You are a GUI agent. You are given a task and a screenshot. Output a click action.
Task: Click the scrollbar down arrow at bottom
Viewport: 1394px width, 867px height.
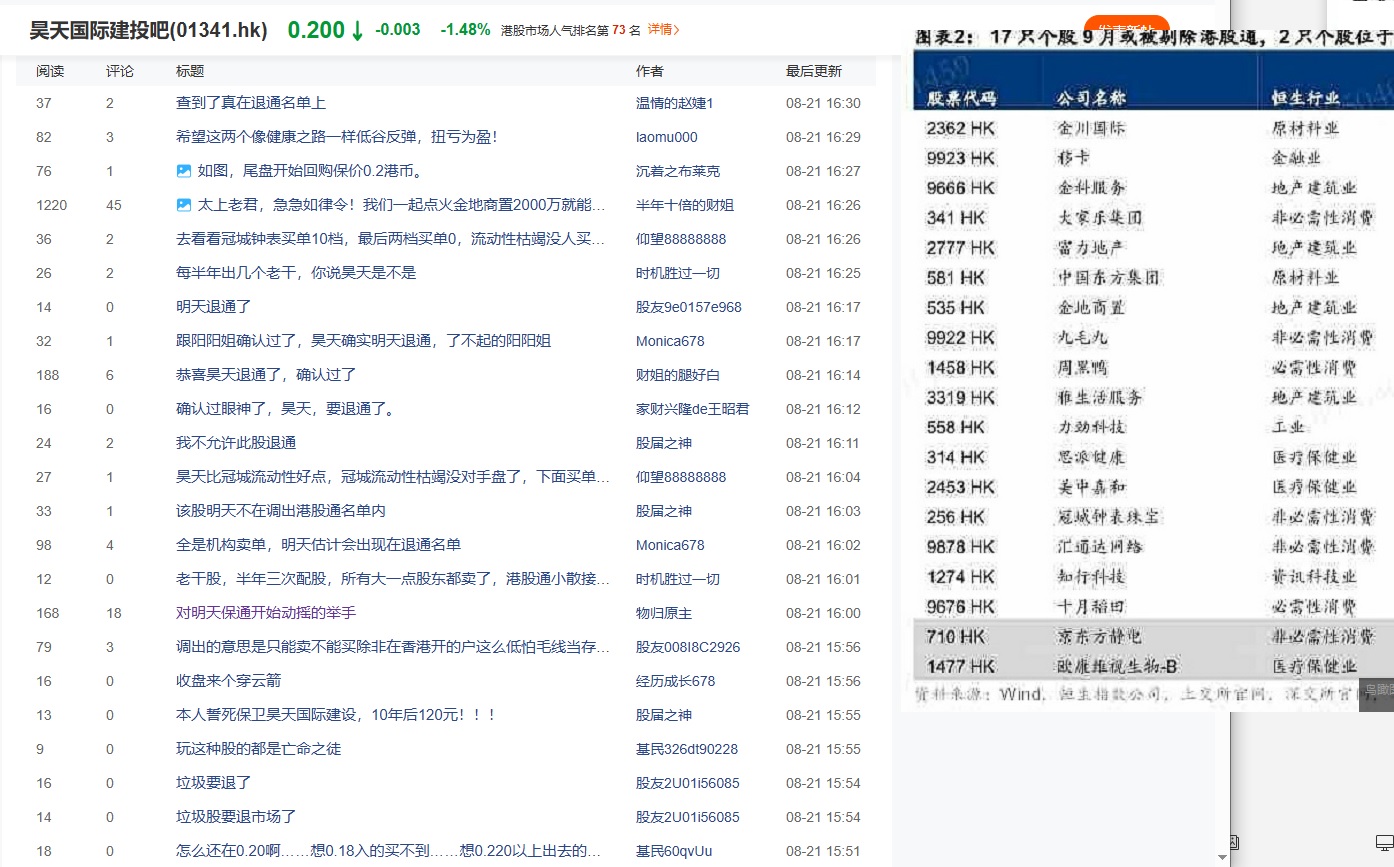pyautogui.click(x=1222, y=857)
